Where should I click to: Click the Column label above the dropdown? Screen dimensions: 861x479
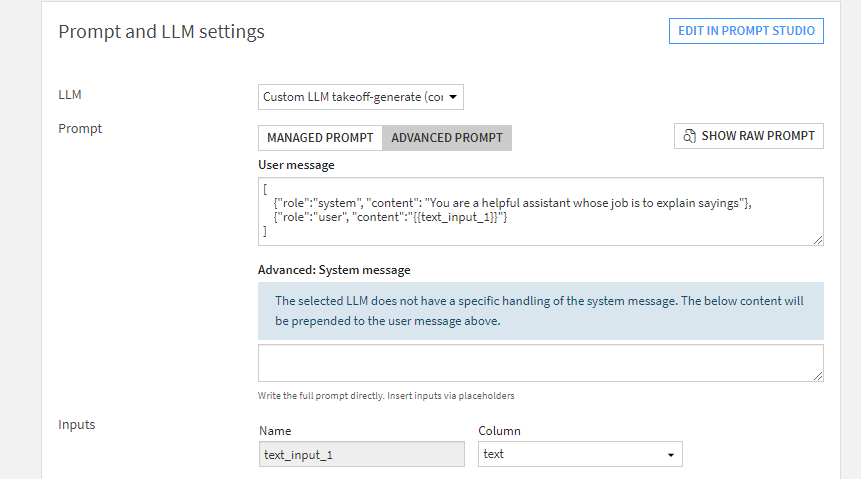pos(501,431)
